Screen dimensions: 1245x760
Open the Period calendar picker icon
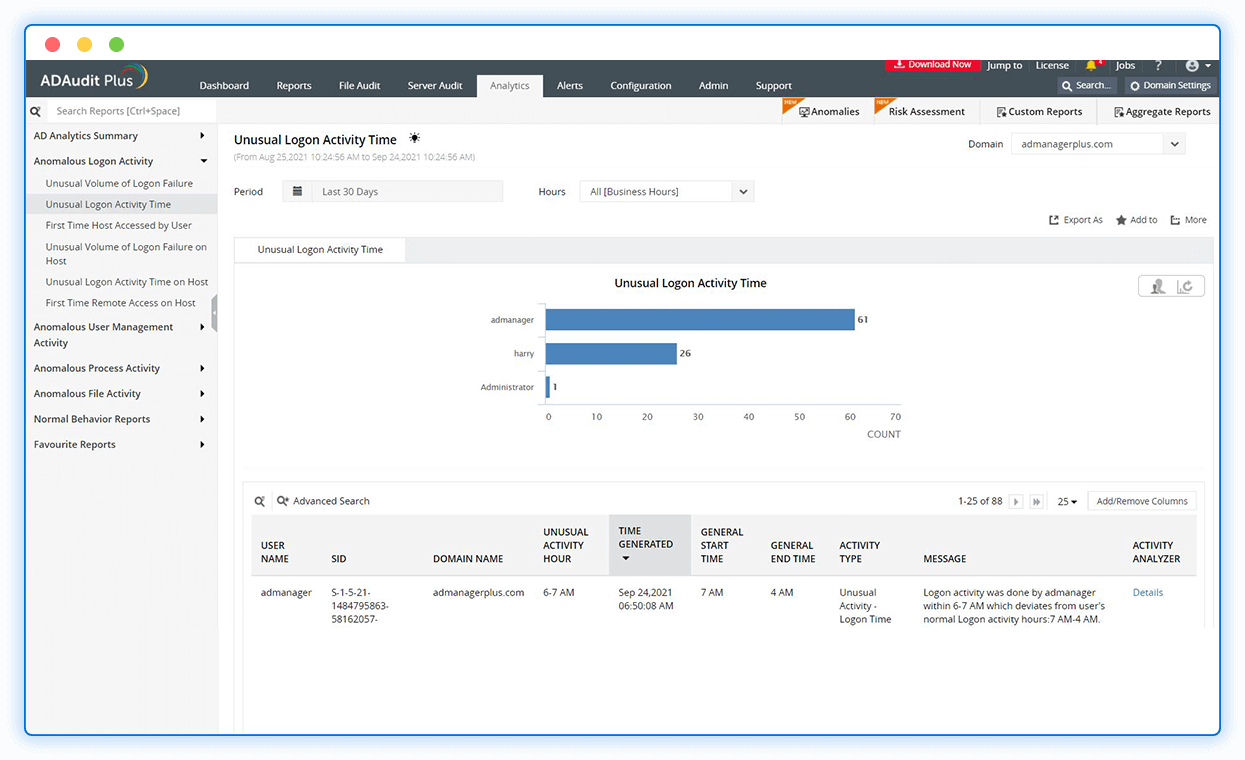[297, 191]
